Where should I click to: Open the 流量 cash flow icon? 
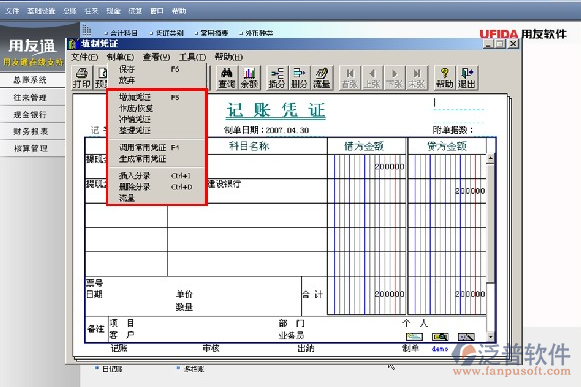click(322, 78)
